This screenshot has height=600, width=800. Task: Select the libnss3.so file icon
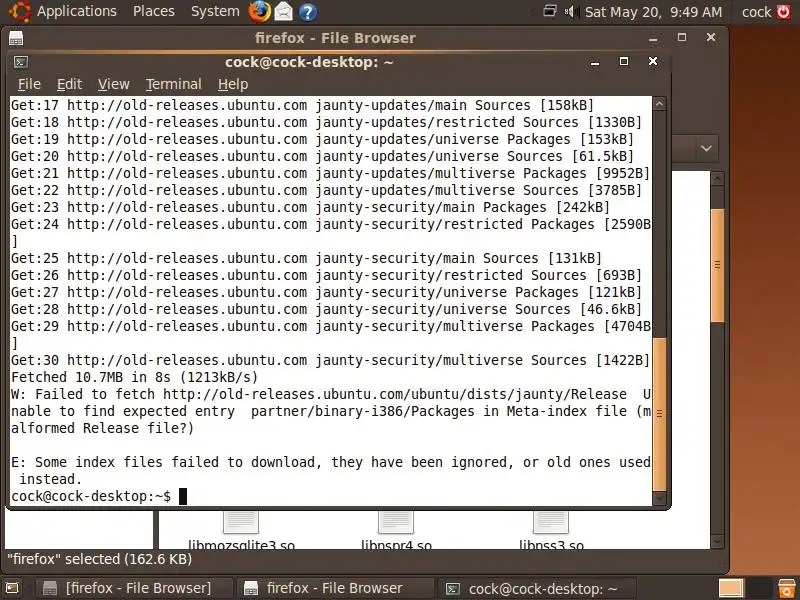pyautogui.click(x=551, y=521)
